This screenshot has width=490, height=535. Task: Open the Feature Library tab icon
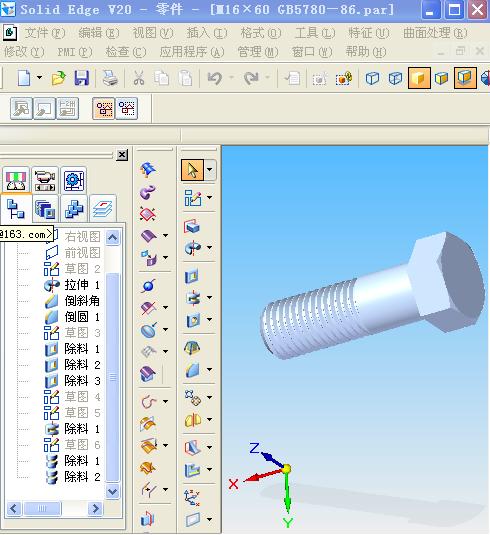click(x=45, y=209)
